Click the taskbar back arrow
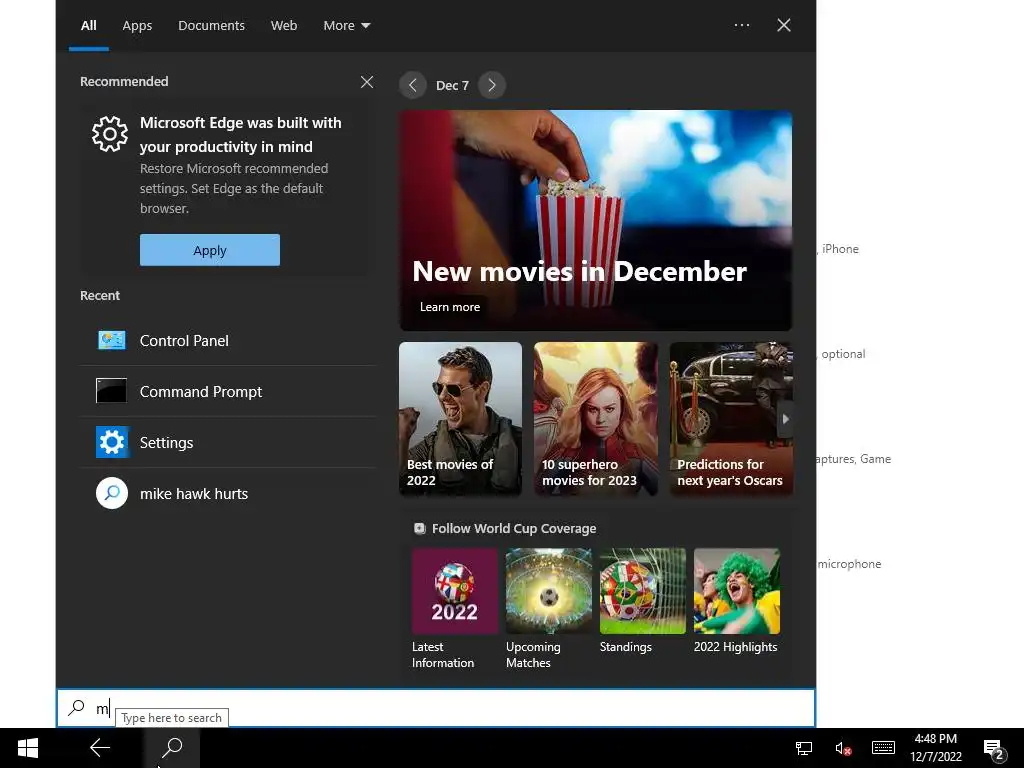1024x768 pixels. point(100,748)
